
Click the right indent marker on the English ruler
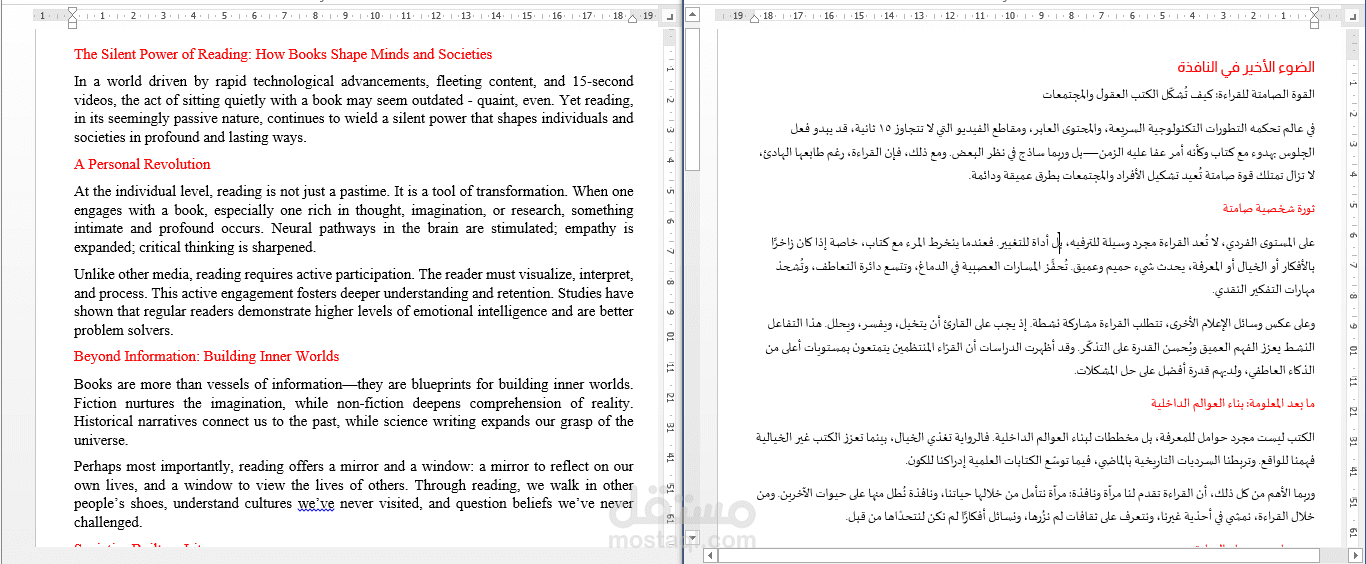[632, 19]
